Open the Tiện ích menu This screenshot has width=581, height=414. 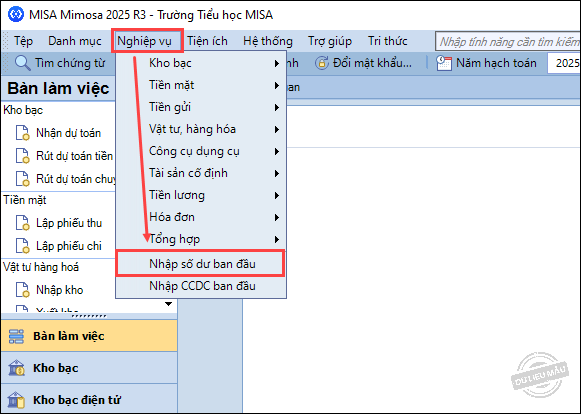pyautogui.click(x=208, y=41)
